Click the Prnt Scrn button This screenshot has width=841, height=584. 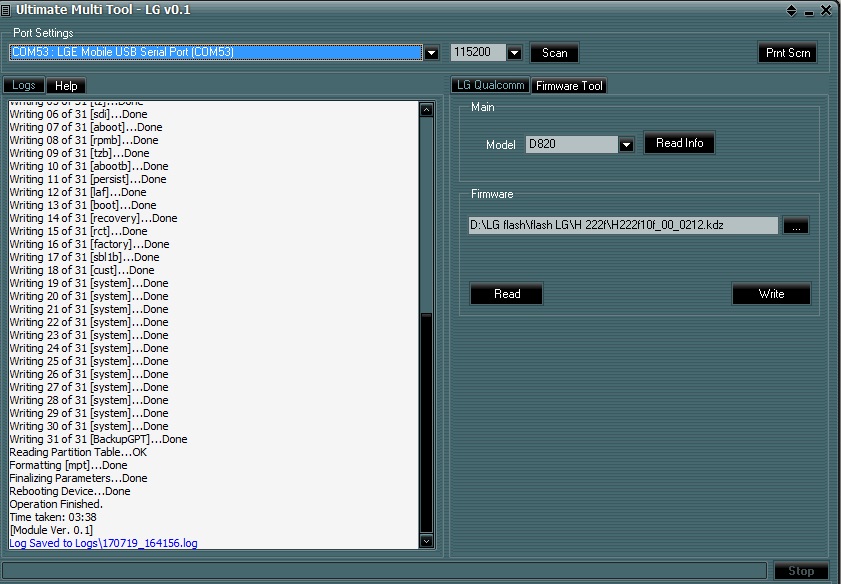(x=787, y=53)
